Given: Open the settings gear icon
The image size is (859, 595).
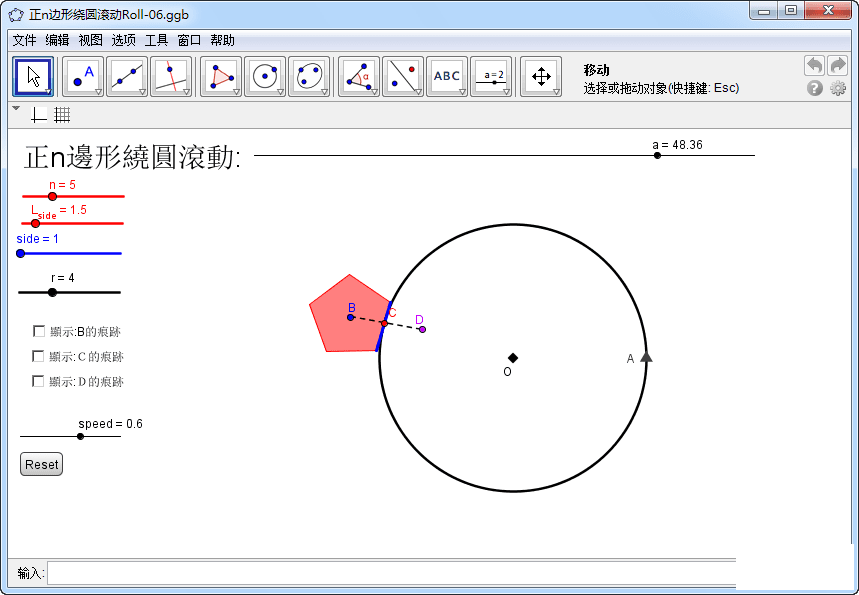Looking at the screenshot, I should (x=838, y=88).
